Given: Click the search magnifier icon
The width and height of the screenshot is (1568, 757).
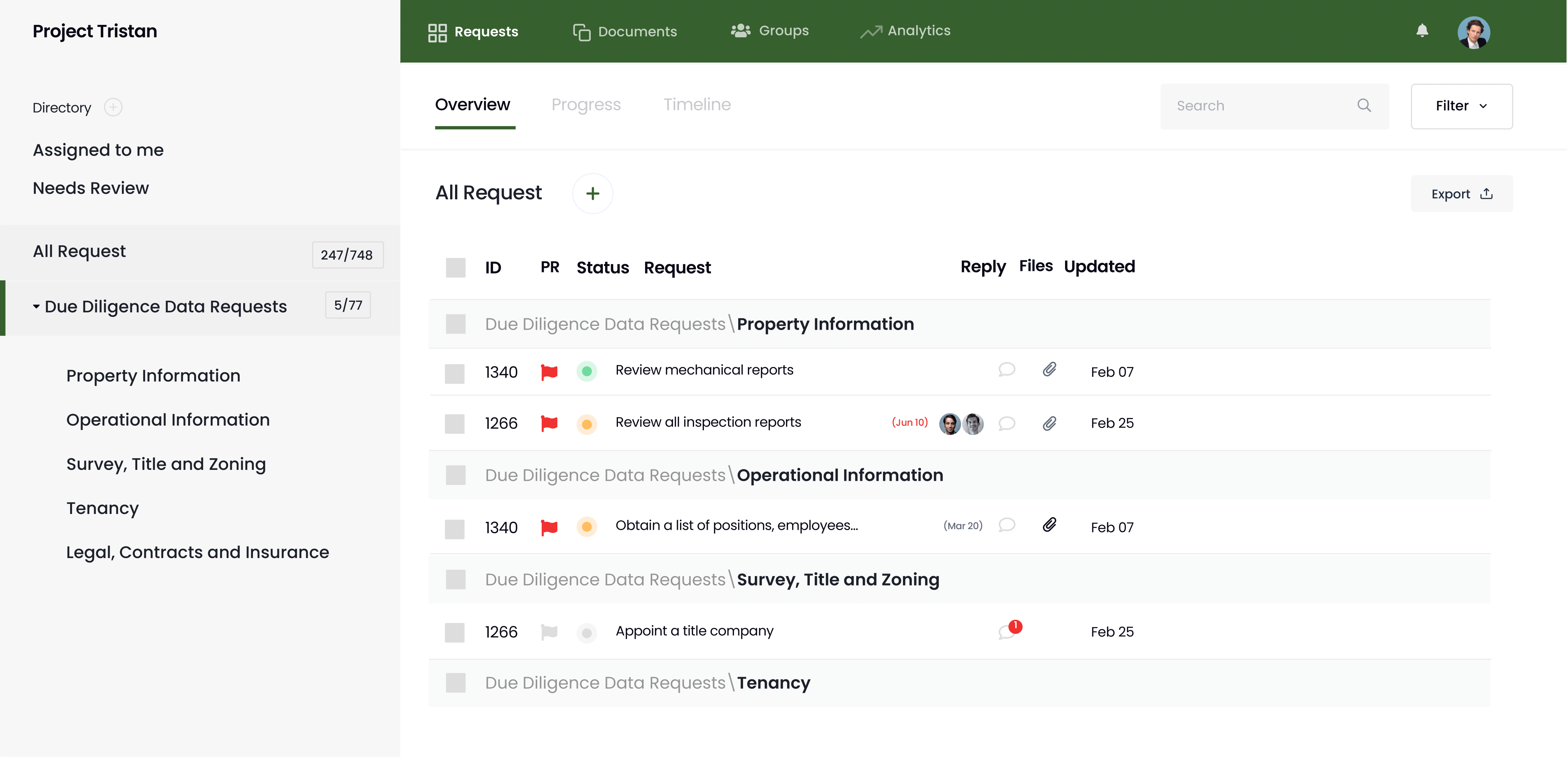Looking at the screenshot, I should point(1365,105).
